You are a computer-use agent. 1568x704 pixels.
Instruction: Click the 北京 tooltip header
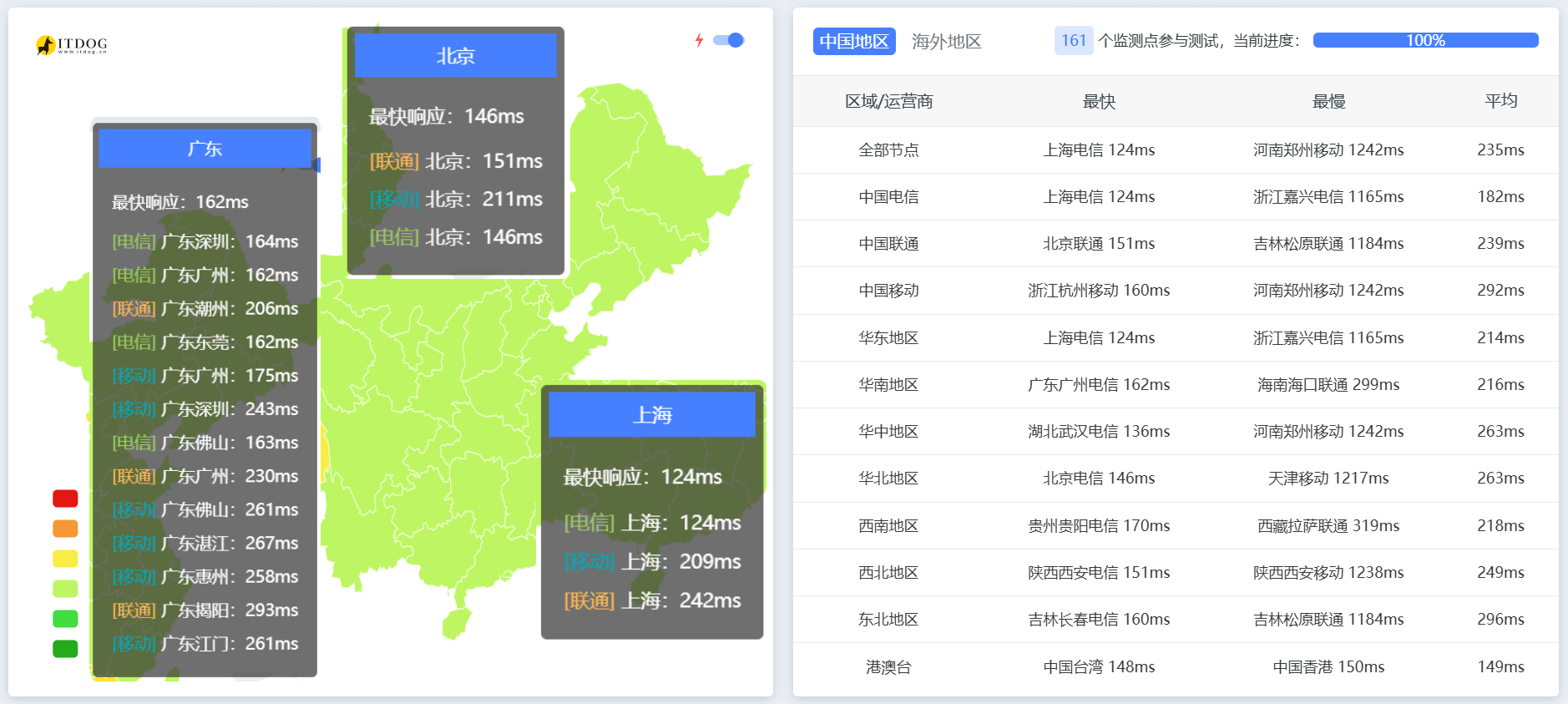pos(455,56)
